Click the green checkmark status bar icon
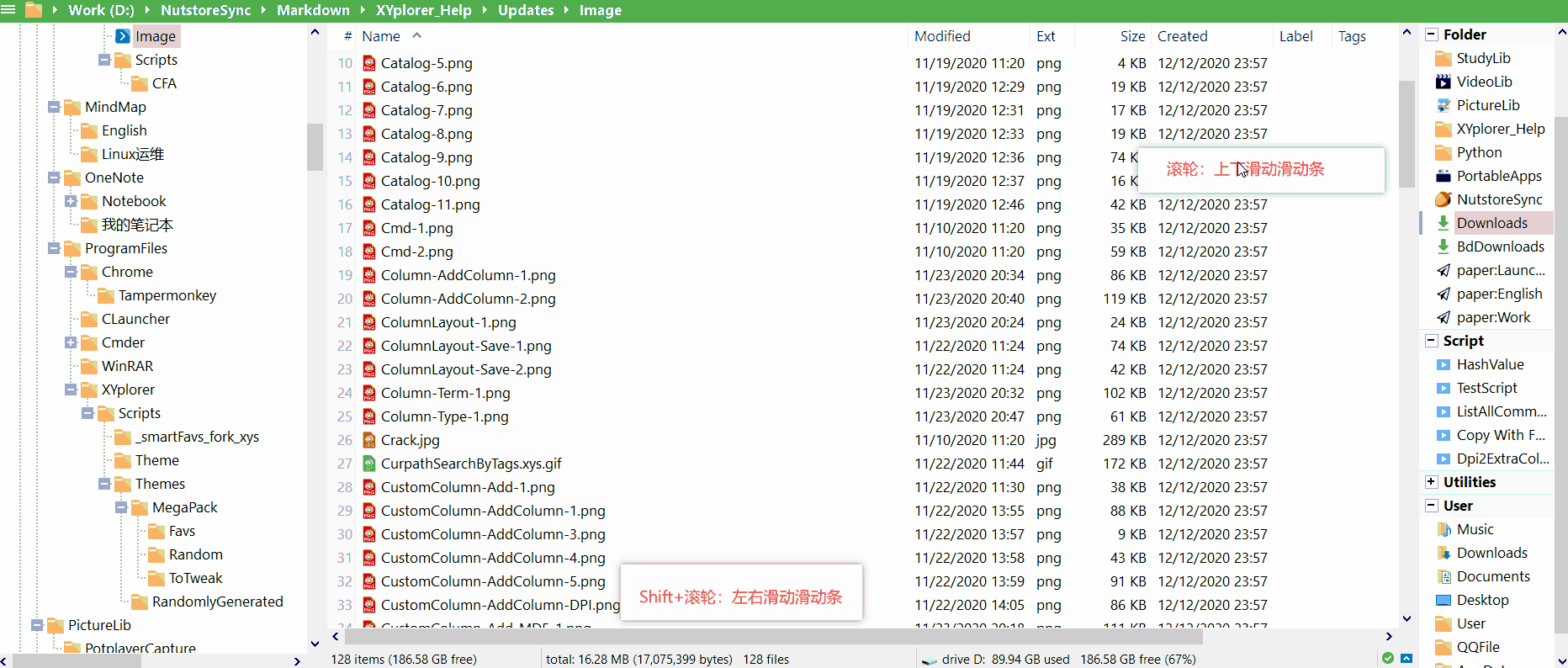This screenshot has width=1568, height=668. pyautogui.click(x=1387, y=658)
